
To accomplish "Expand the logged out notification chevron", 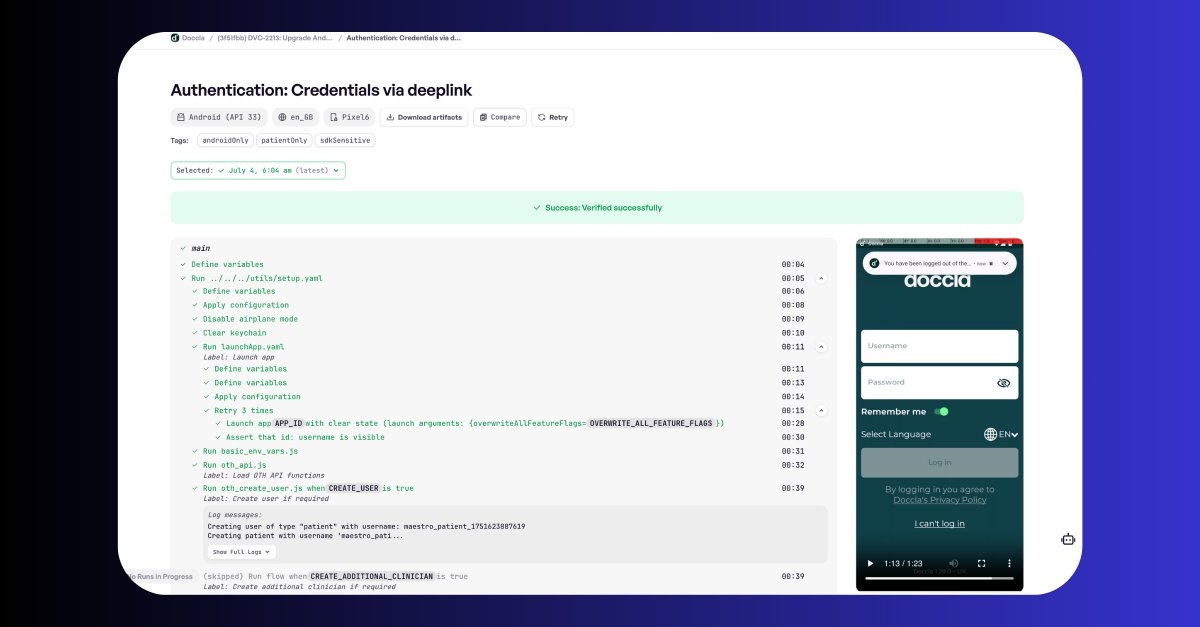I will click(1005, 263).
